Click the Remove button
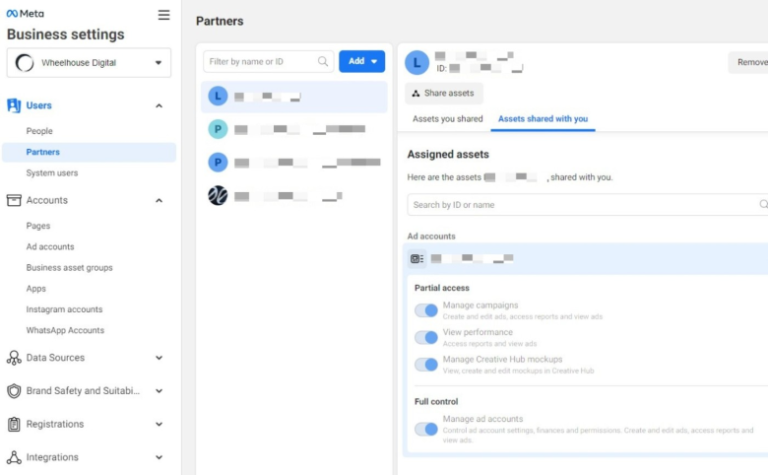Image resolution: width=768 pixels, height=475 pixels. click(x=749, y=62)
